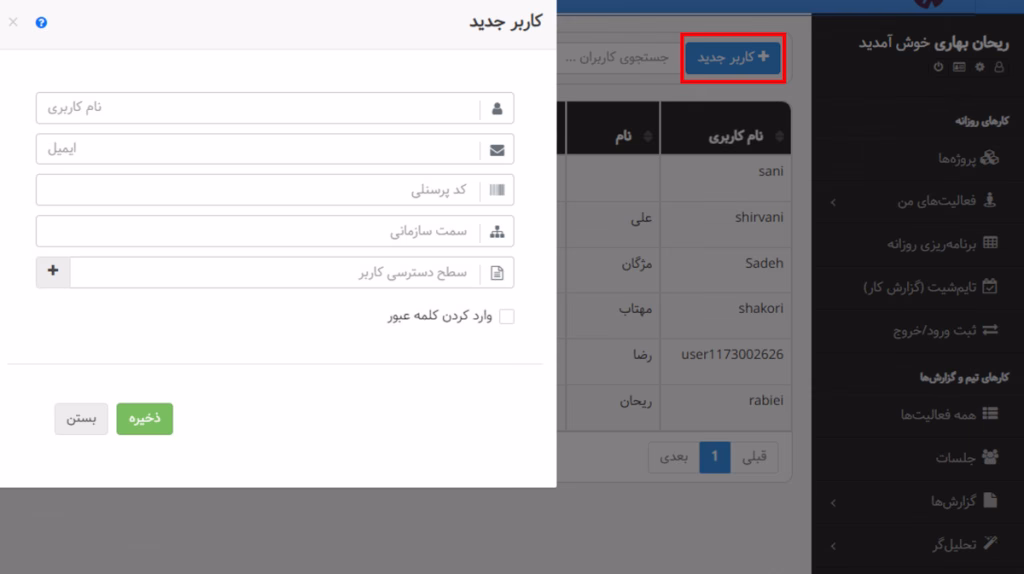Expand the گزارش‌ها sidebar submenu
The height and width of the screenshot is (574, 1024).
[833, 500]
